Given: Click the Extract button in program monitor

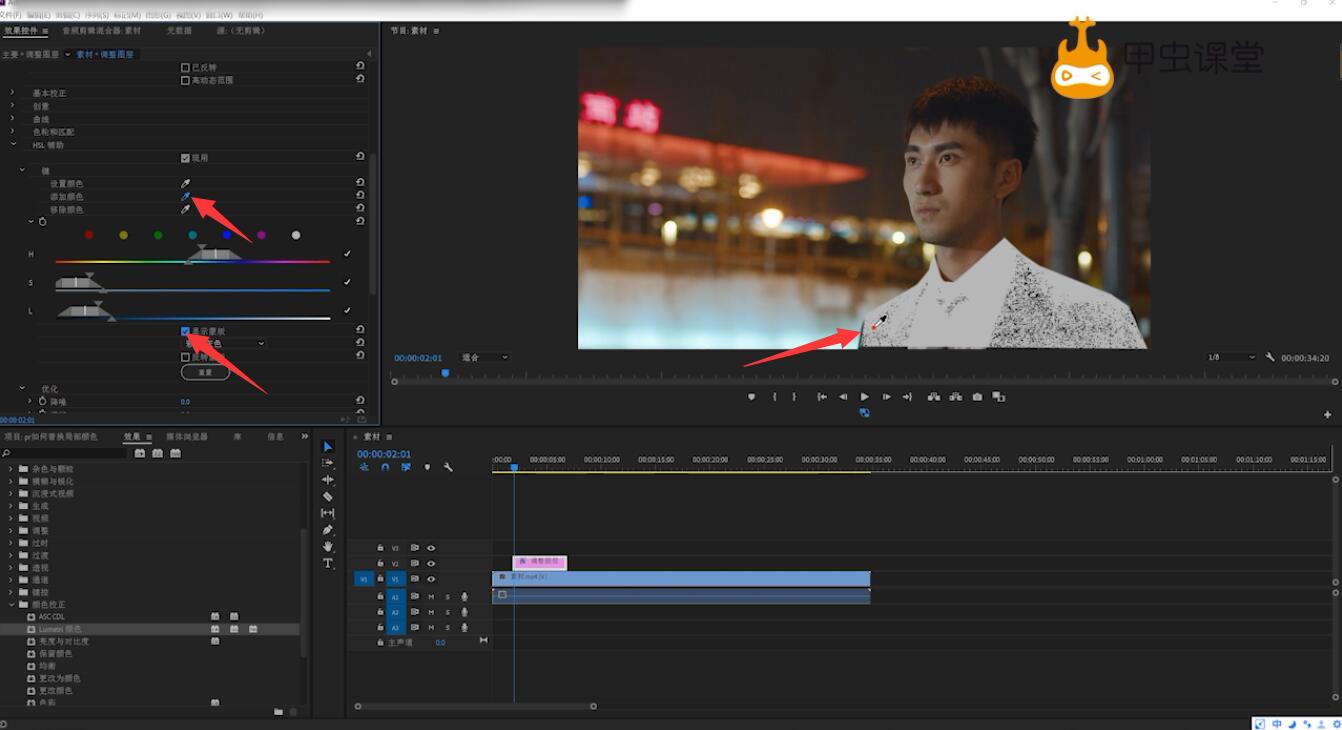Looking at the screenshot, I should point(955,397).
